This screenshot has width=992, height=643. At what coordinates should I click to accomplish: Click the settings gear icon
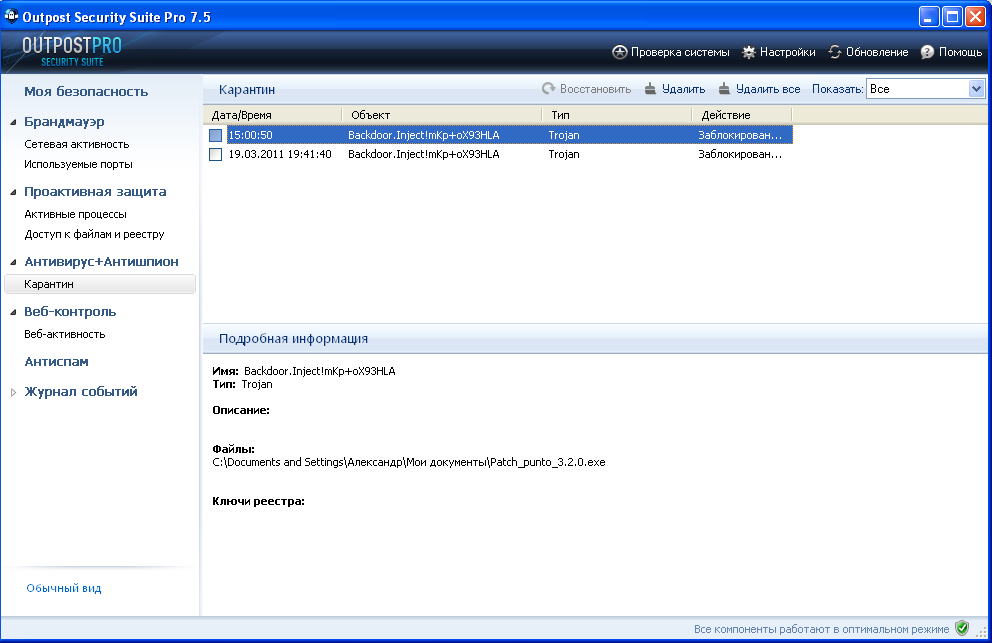coord(748,52)
